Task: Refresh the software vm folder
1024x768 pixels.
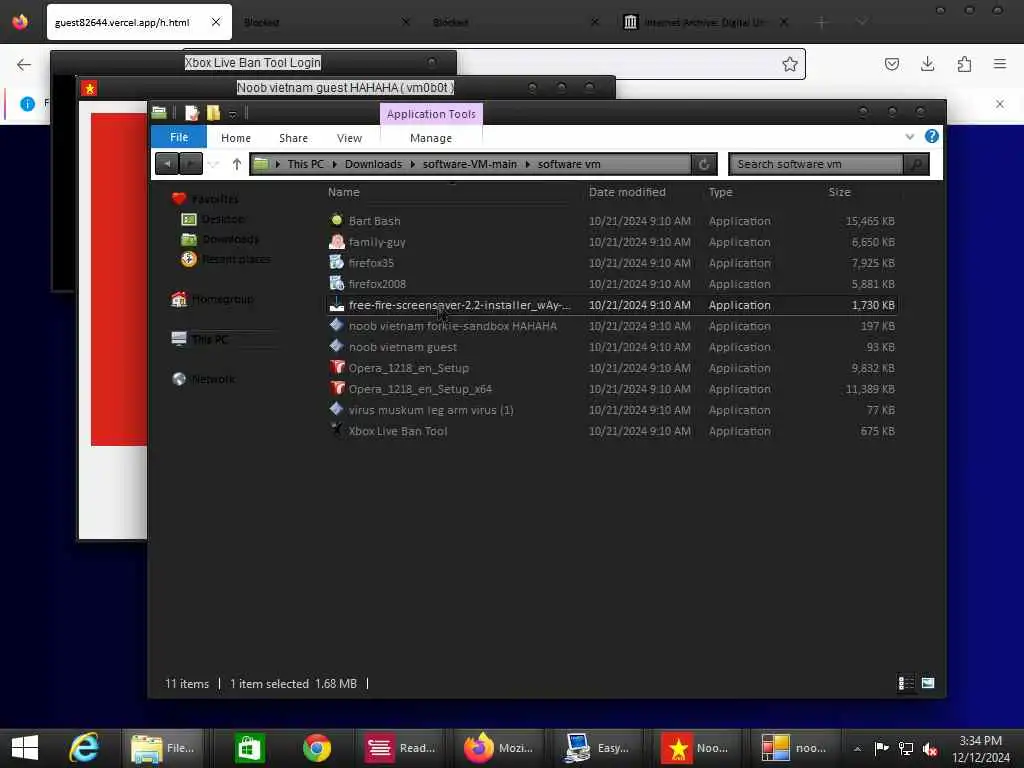Action: point(704,164)
